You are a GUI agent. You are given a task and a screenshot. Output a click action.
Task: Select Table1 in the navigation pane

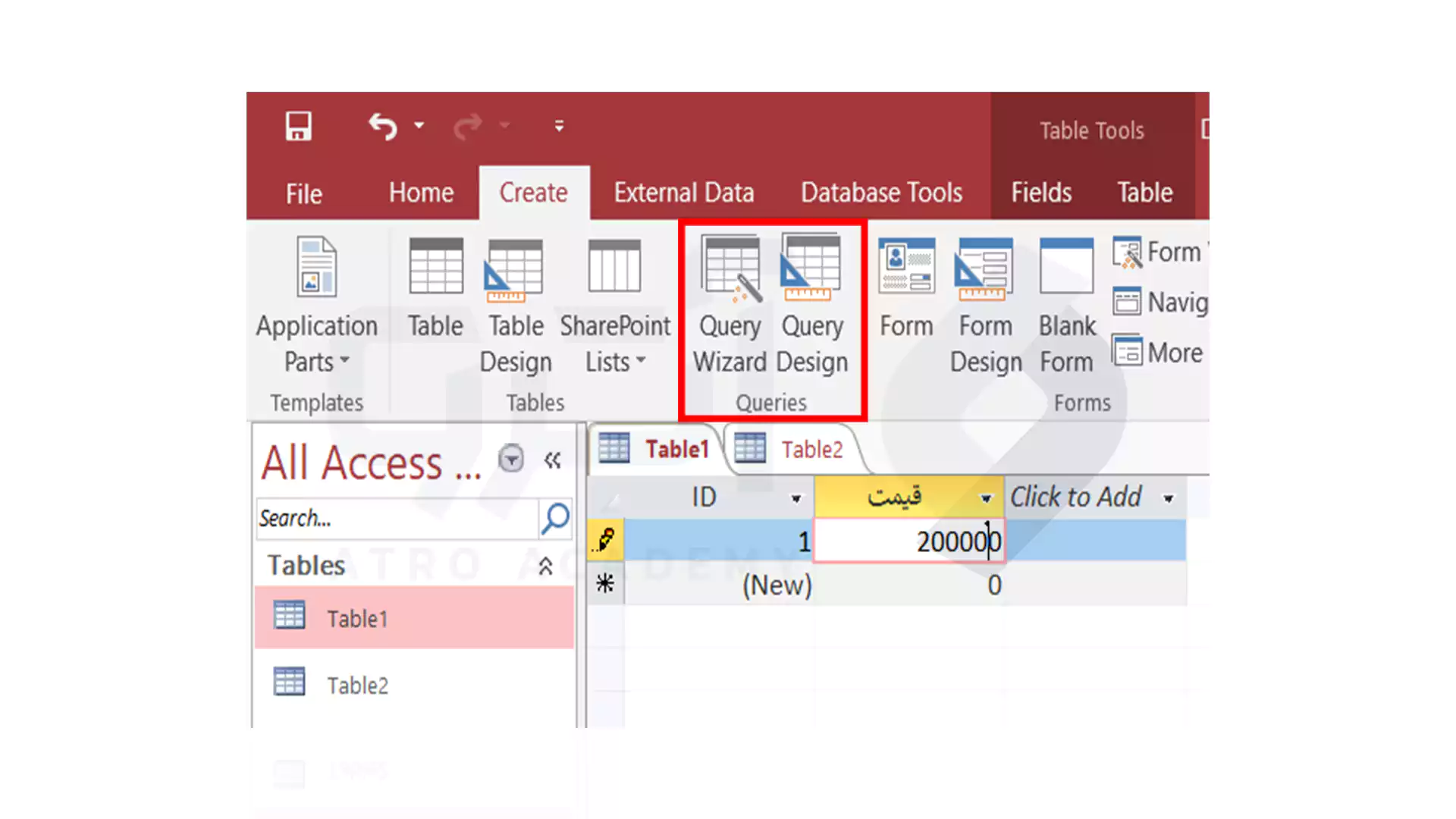point(414,617)
